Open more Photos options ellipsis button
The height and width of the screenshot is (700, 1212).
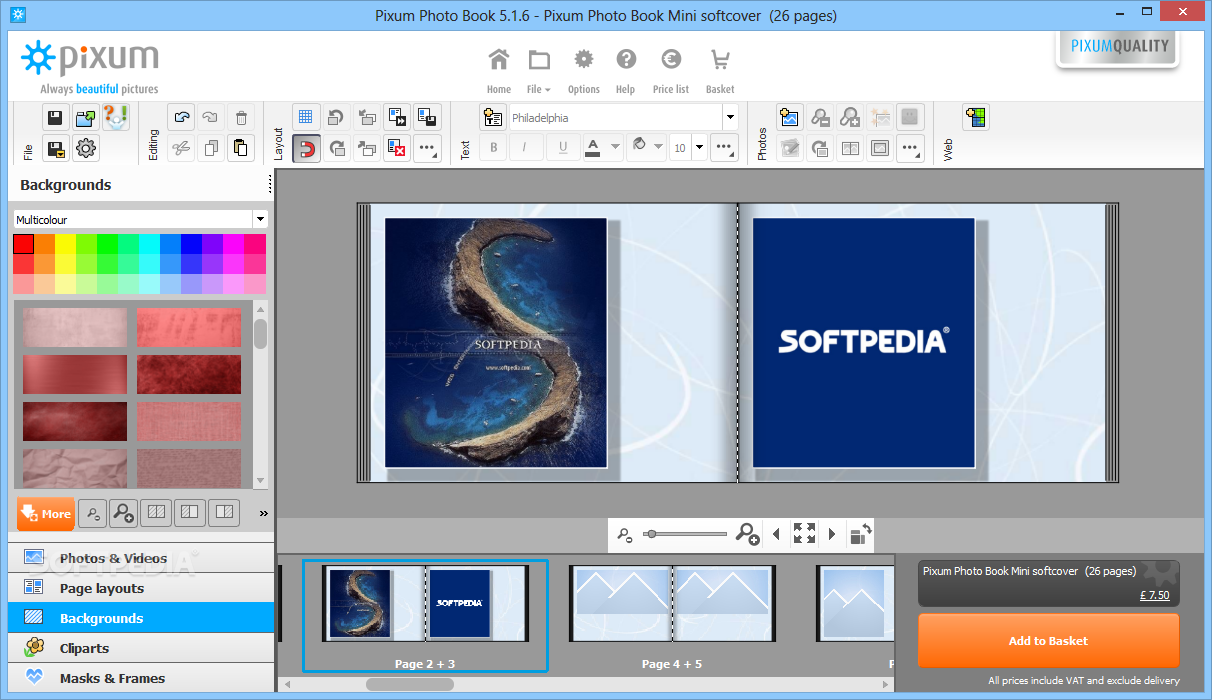(910, 148)
